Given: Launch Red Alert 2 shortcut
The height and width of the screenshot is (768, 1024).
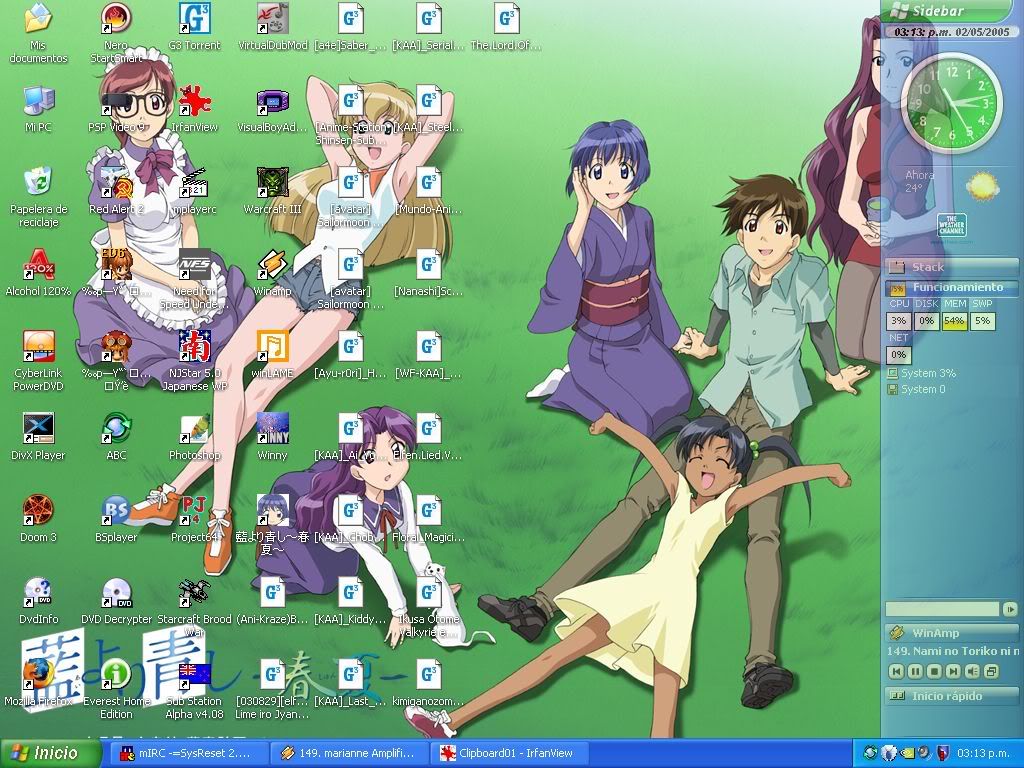Looking at the screenshot, I should tap(116, 184).
